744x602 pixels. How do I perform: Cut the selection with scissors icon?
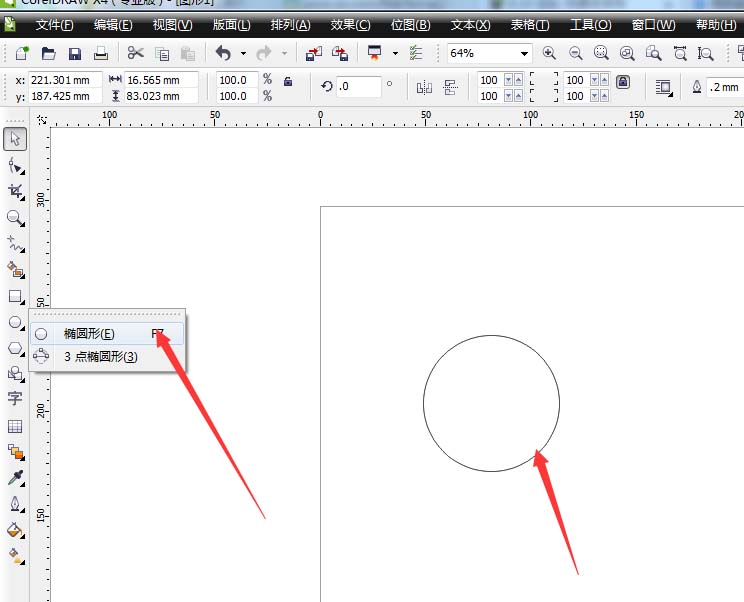click(135, 53)
